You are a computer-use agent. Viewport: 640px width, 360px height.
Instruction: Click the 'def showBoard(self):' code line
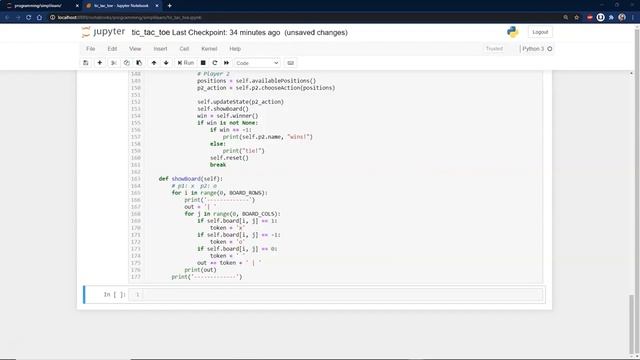point(191,179)
